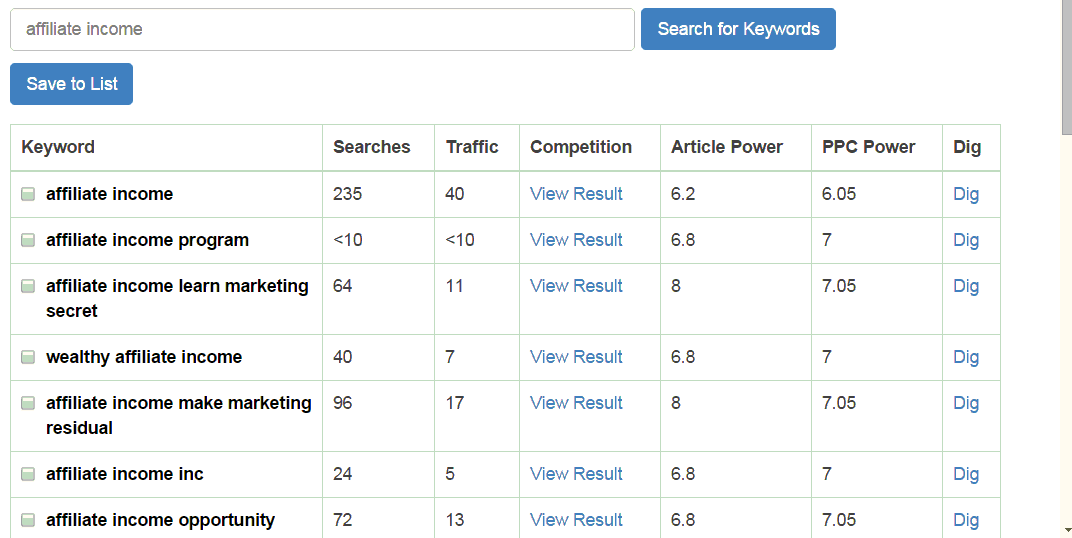The image size is (1072, 538).
Task: Click the Searches column header
Action: click(x=371, y=147)
